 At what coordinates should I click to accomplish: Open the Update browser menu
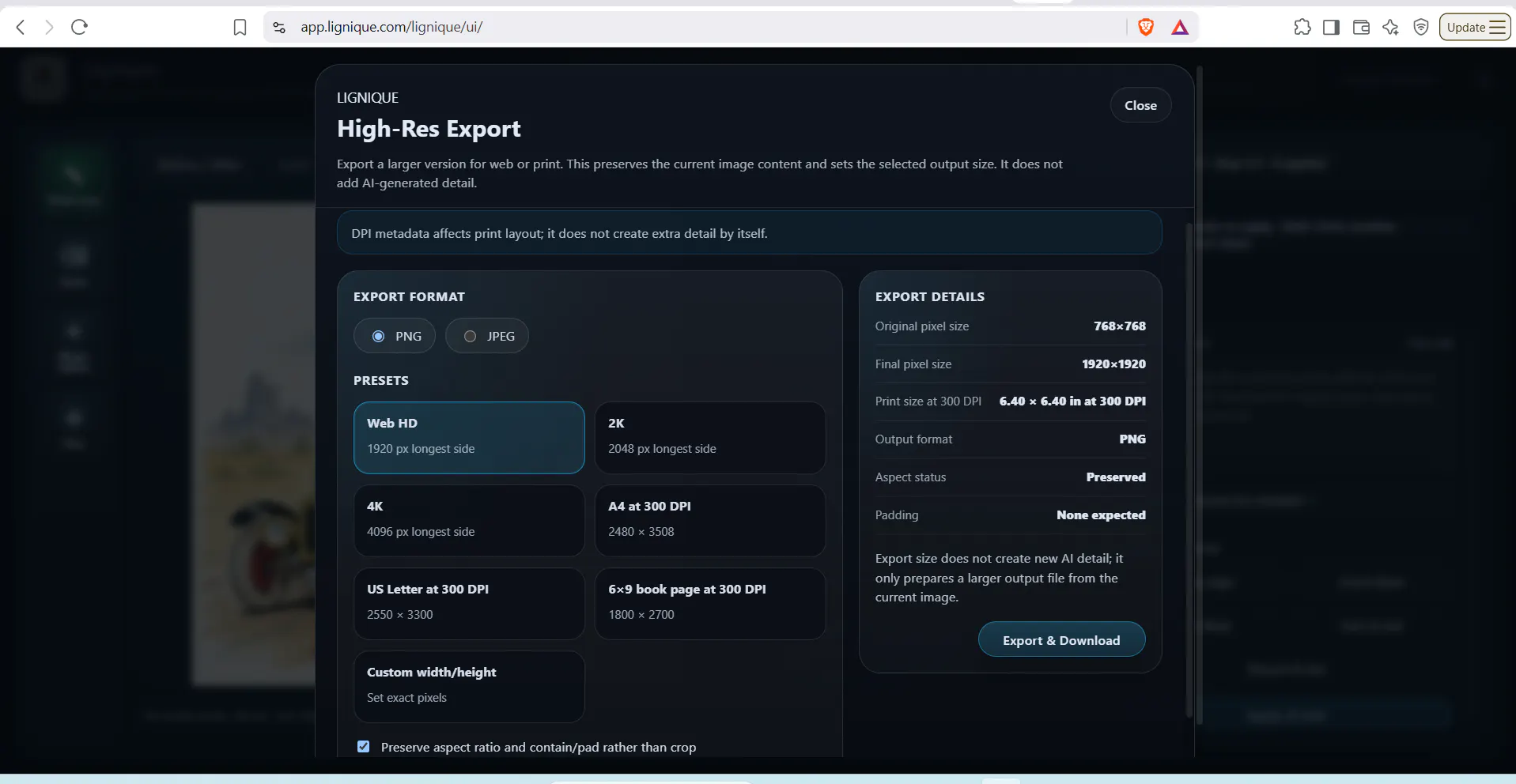click(1475, 28)
